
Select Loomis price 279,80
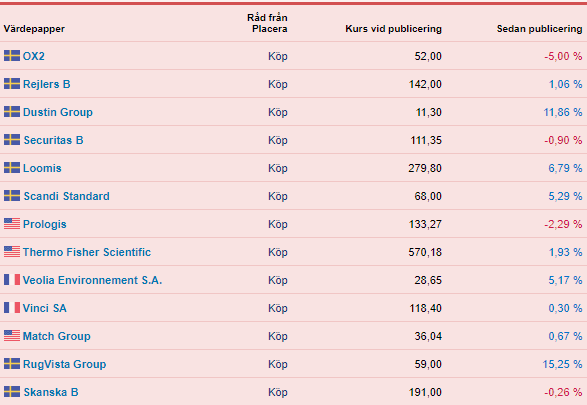point(425,168)
